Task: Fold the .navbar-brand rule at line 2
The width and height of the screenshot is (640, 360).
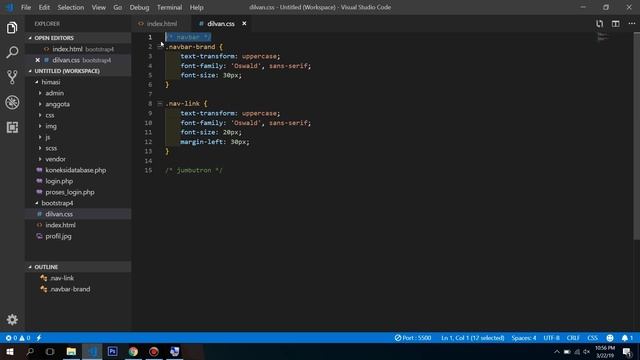Action: [x=160, y=47]
